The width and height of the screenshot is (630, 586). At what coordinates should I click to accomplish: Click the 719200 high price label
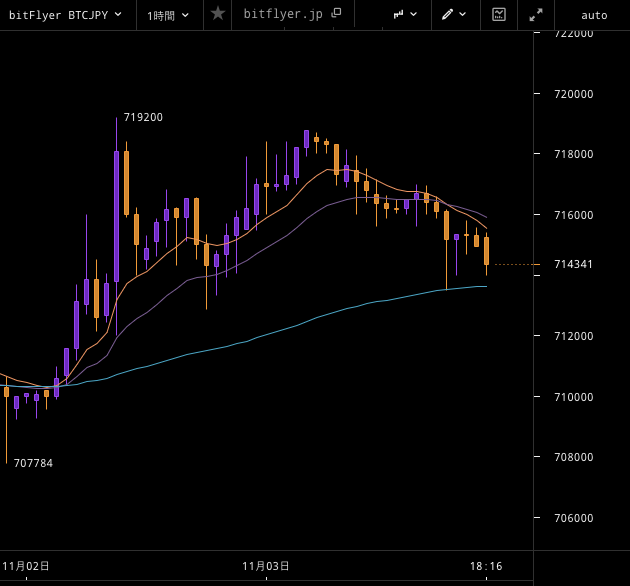[x=143, y=117]
